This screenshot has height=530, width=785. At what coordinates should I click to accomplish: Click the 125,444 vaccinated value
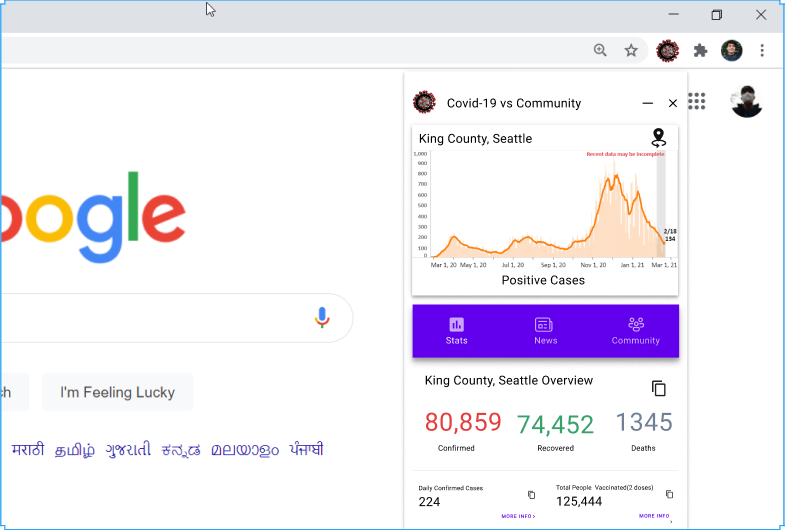[x=579, y=501]
